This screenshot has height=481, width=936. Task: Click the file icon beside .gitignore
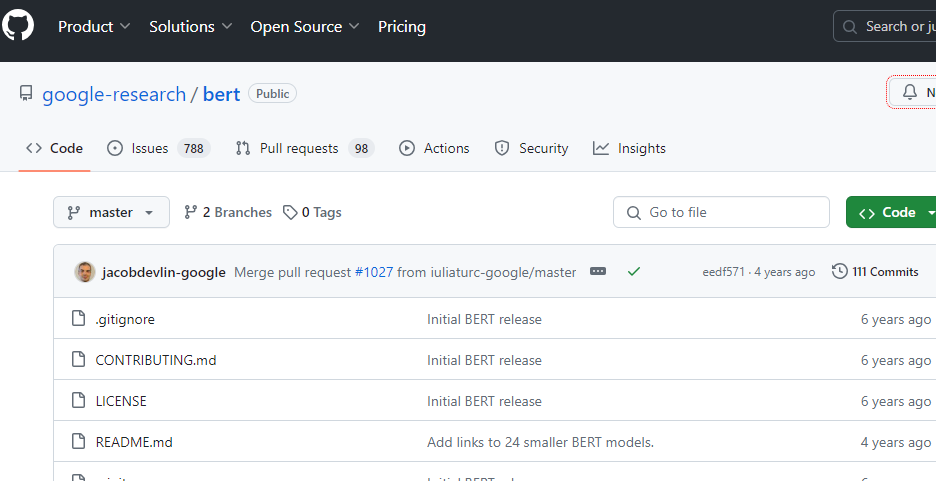coord(79,319)
